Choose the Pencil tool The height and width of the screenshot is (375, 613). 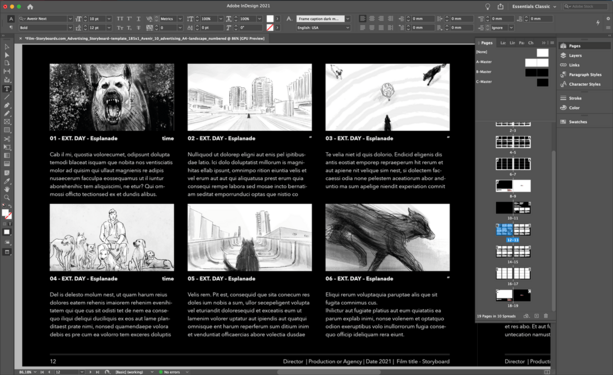pyautogui.click(x=7, y=113)
